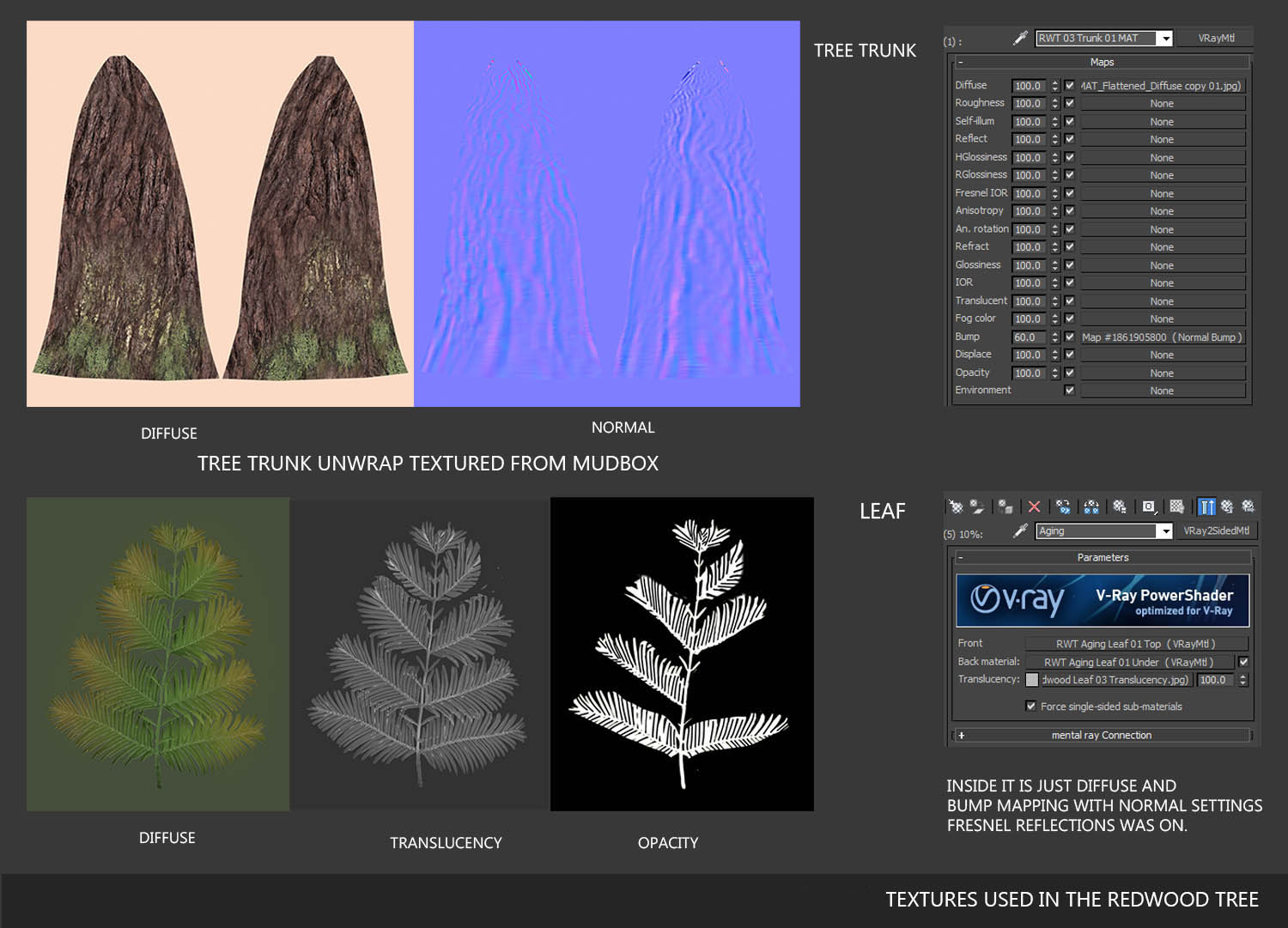Toggle the Roughness map checkbox
Screen dimensions: 1288x928
[1069, 103]
